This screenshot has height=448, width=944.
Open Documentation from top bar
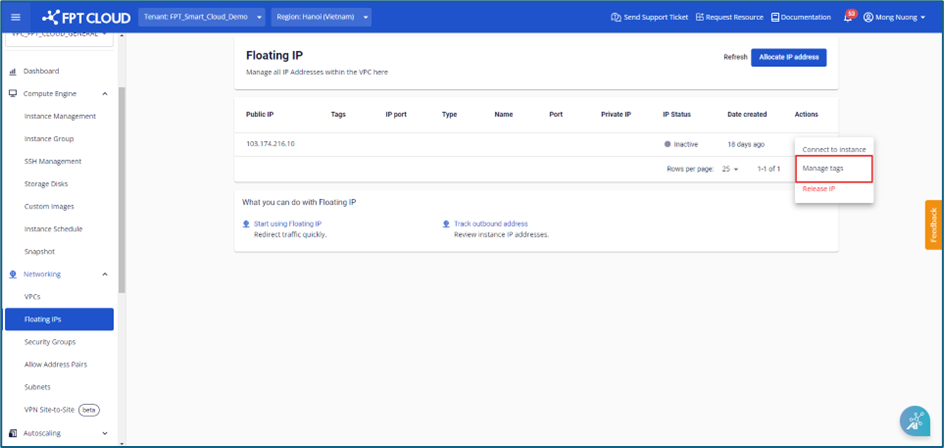tap(800, 17)
